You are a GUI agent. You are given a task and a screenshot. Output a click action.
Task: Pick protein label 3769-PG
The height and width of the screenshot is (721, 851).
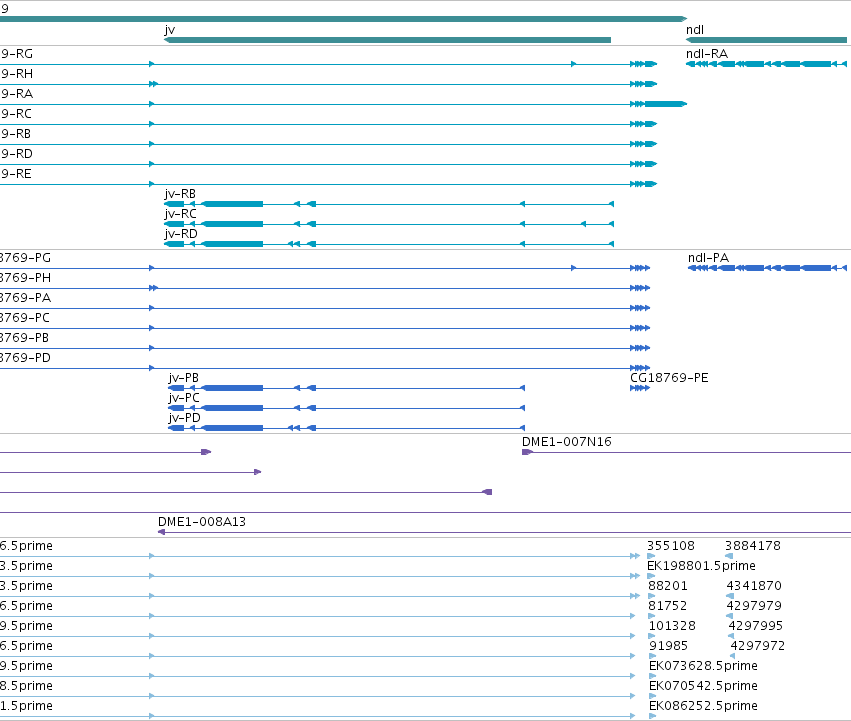pyautogui.click(x=25, y=258)
